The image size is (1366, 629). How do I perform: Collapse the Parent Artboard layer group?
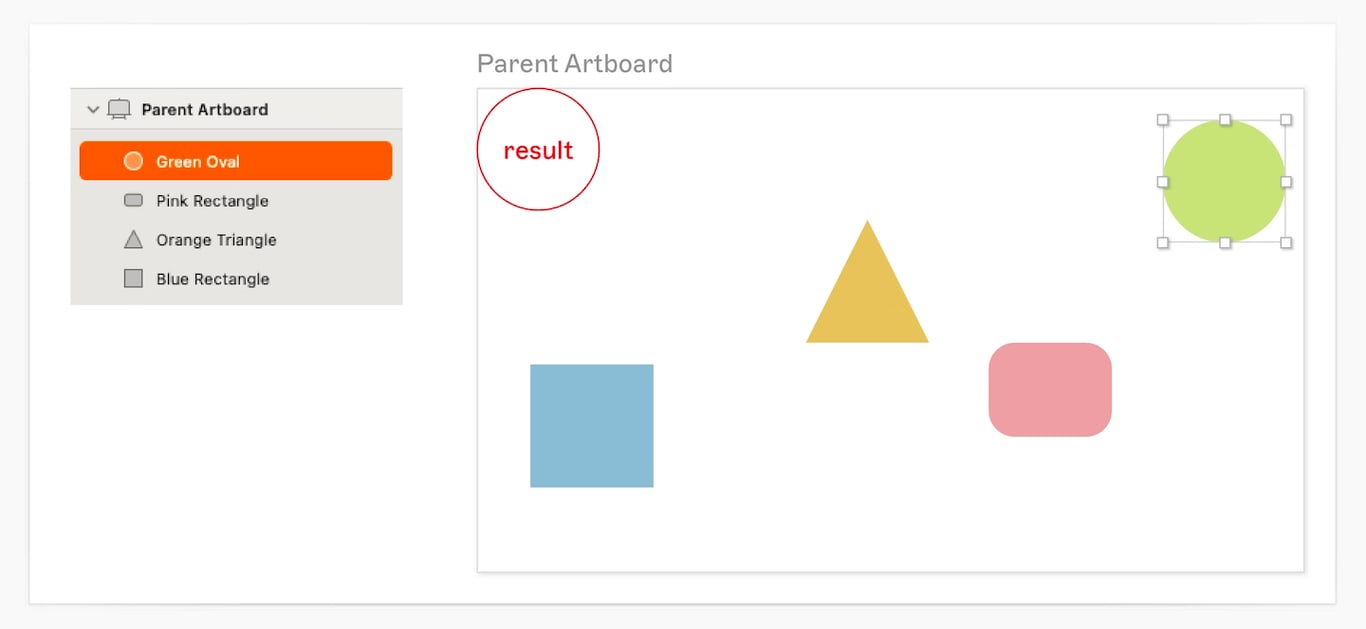pyautogui.click(x=93, y=110)
